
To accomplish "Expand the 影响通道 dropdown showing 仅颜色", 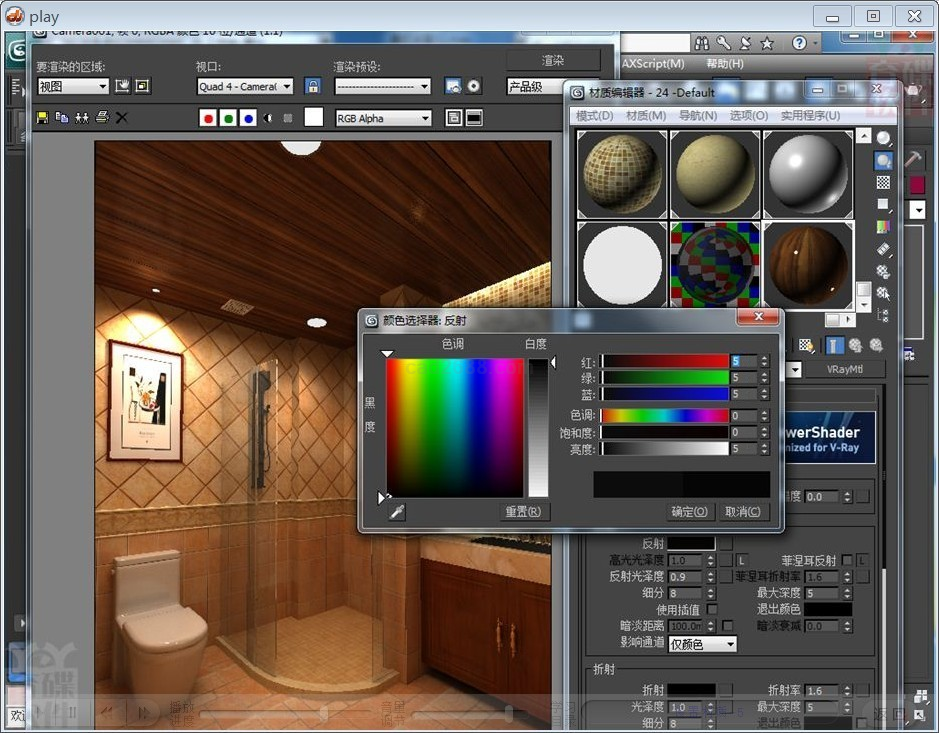I will tap(702, 644).
